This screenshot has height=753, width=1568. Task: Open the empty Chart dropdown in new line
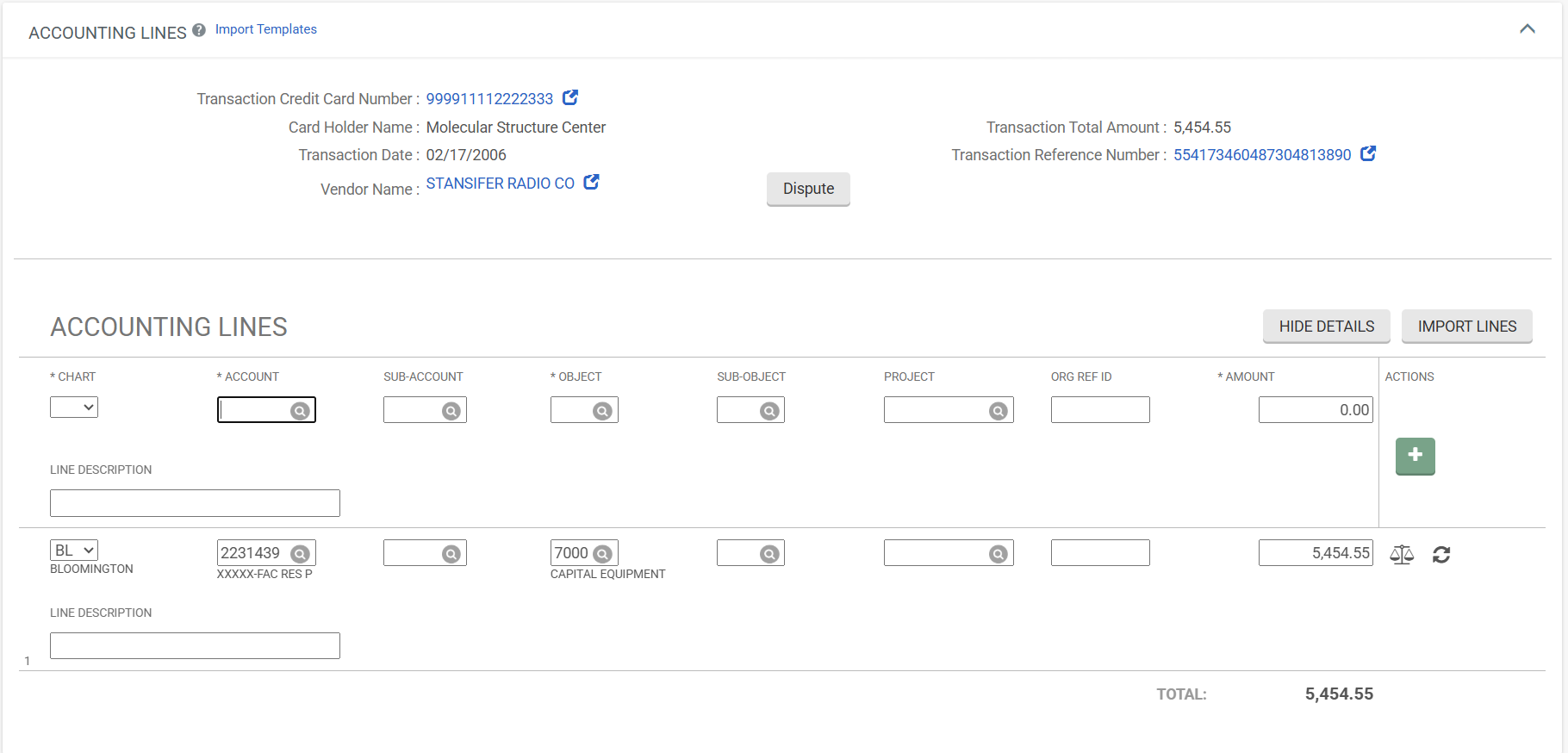[x=74, y=407]
